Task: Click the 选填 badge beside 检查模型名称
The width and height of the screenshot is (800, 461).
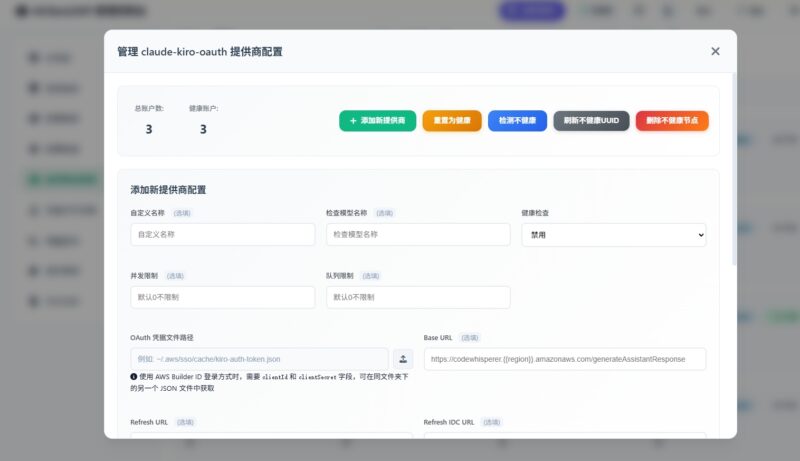Action: click(x=384, y=213)
